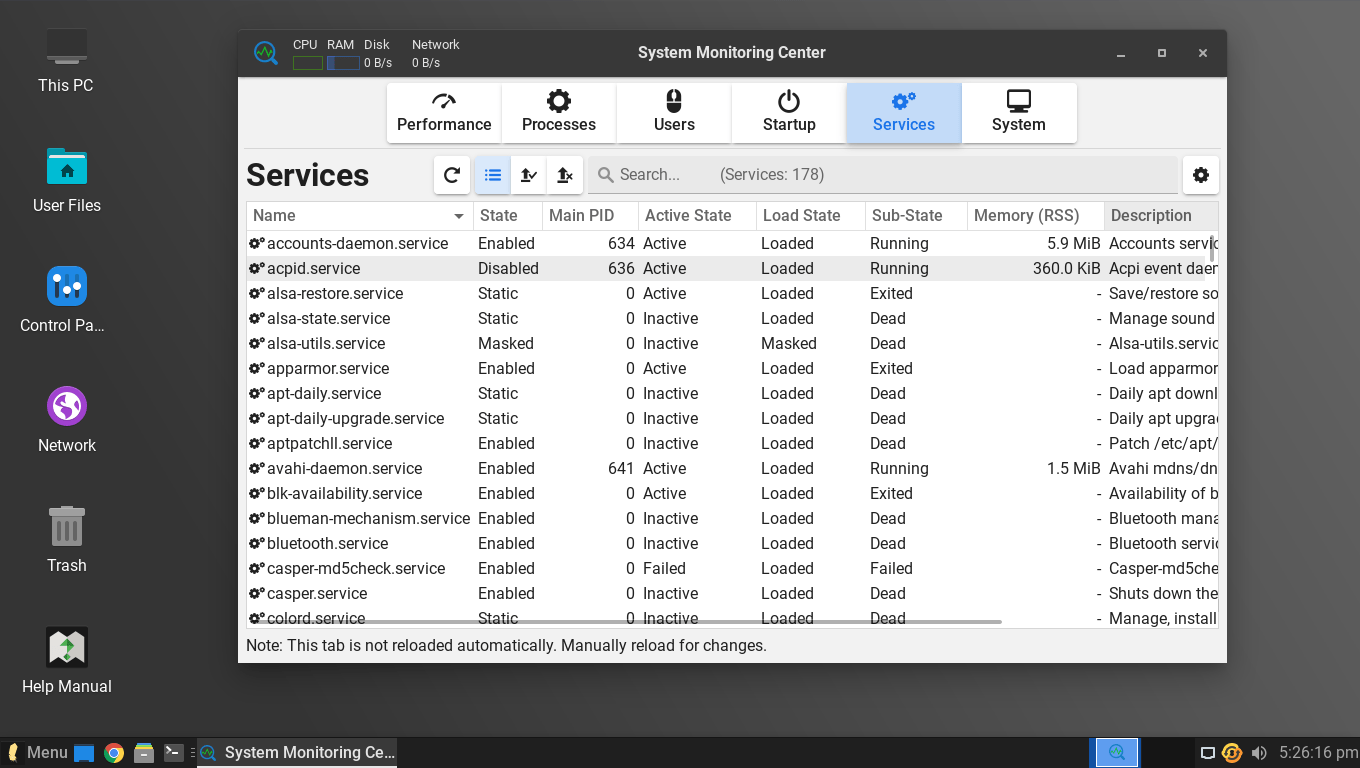The image size is (1360, 768).
Task: Click the taskbar magnifier search icon
Action: coord(1118,753)
